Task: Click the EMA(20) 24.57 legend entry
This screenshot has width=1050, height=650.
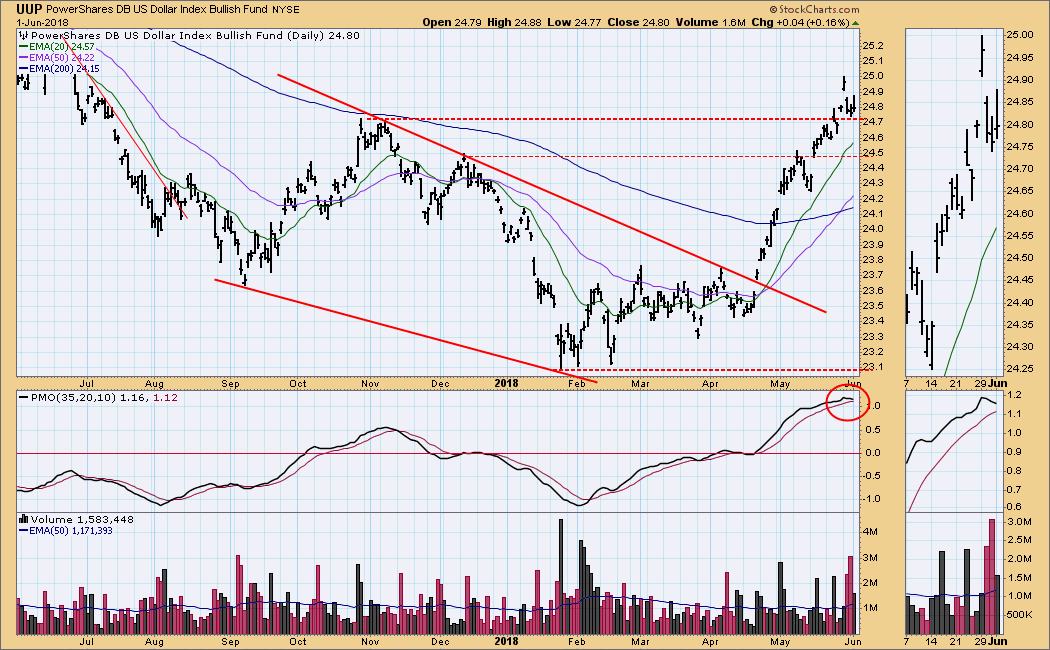Action: [62, 47]
